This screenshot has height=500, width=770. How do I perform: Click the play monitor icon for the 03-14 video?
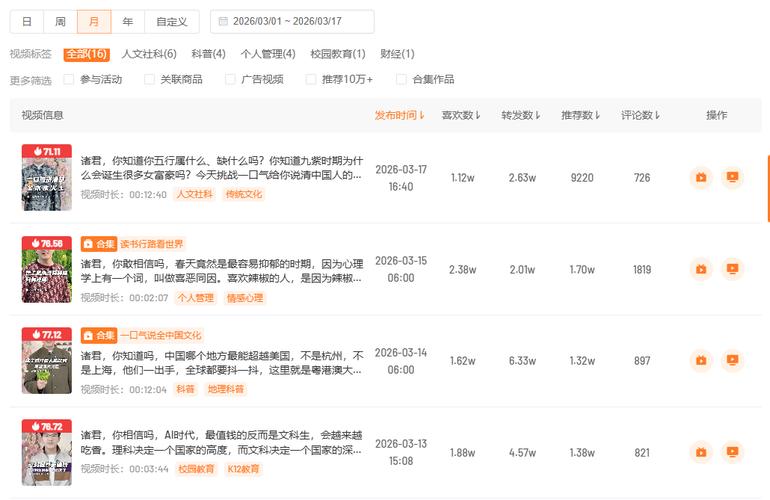(733, 361)
